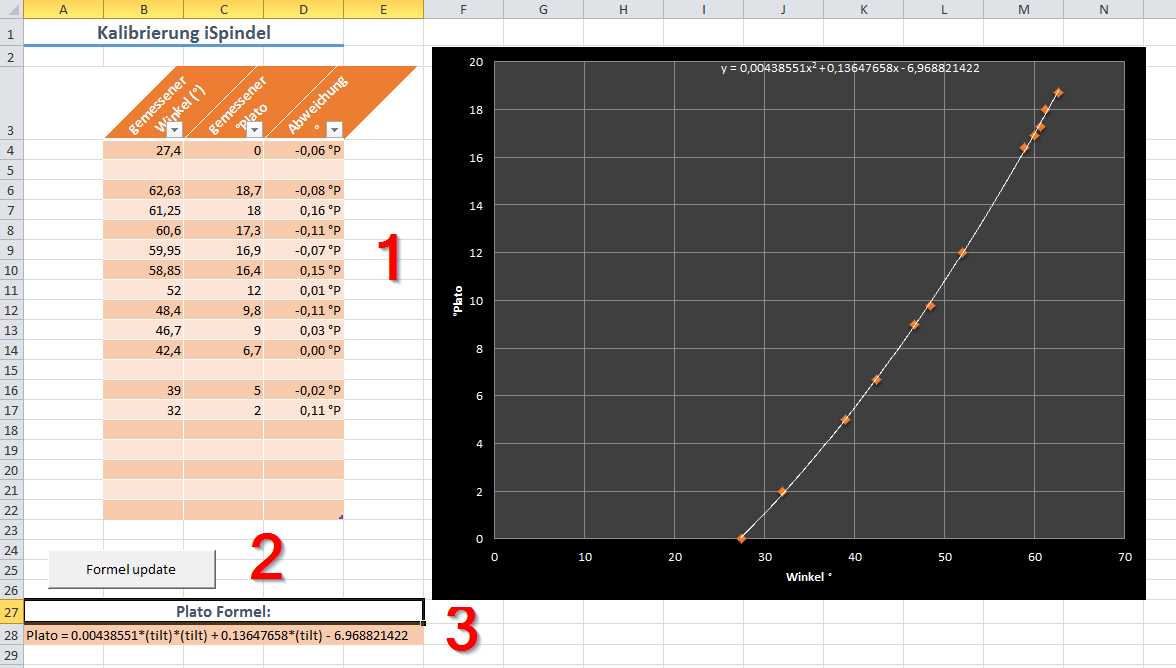The width and height of the screenshot is (1176, 668).
Task: Click the Formel update button
Action: tap(132, 570)
